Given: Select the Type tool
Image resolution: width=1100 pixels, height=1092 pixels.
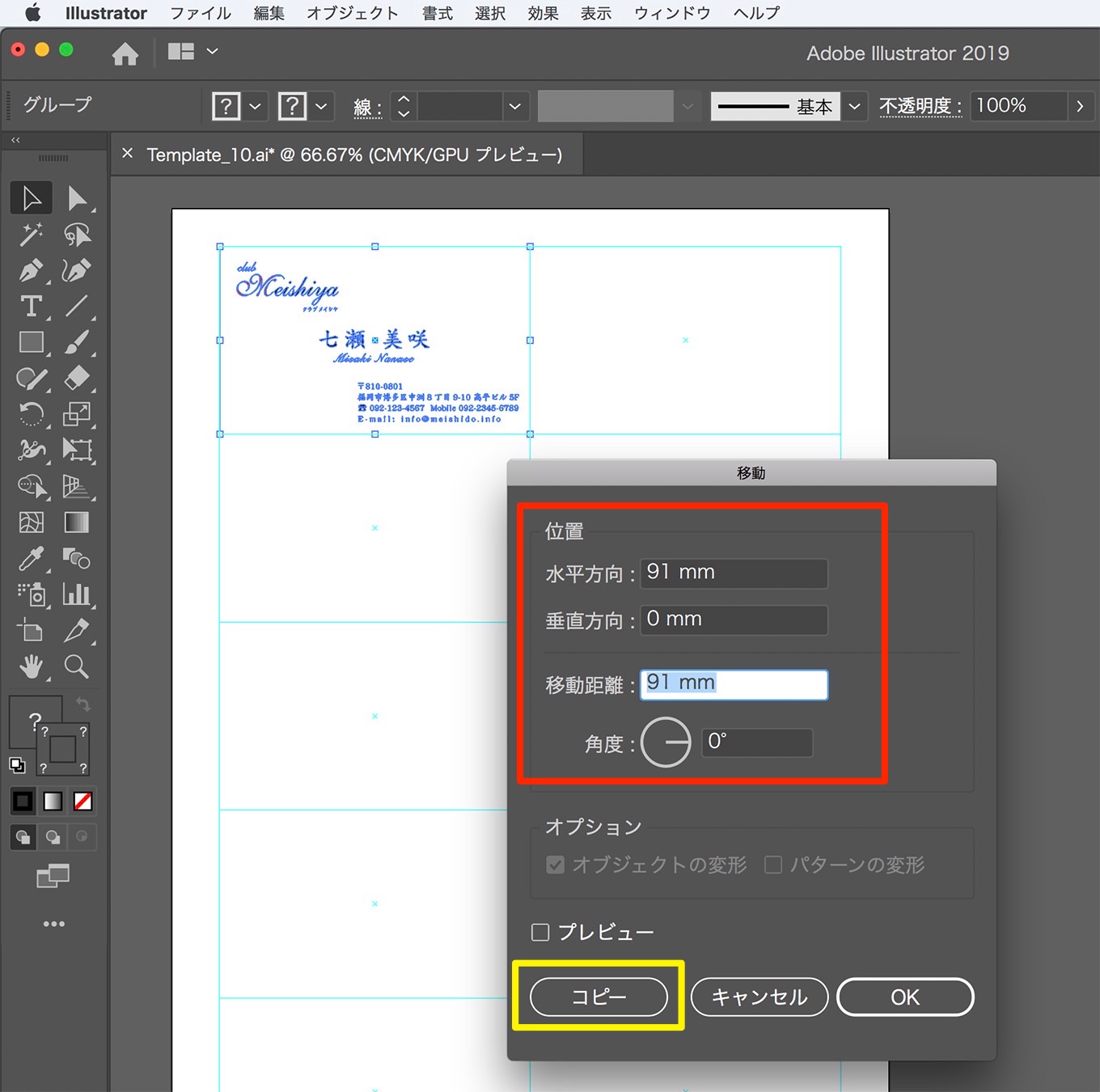Looking at the screenshot, I should (31, 306).
